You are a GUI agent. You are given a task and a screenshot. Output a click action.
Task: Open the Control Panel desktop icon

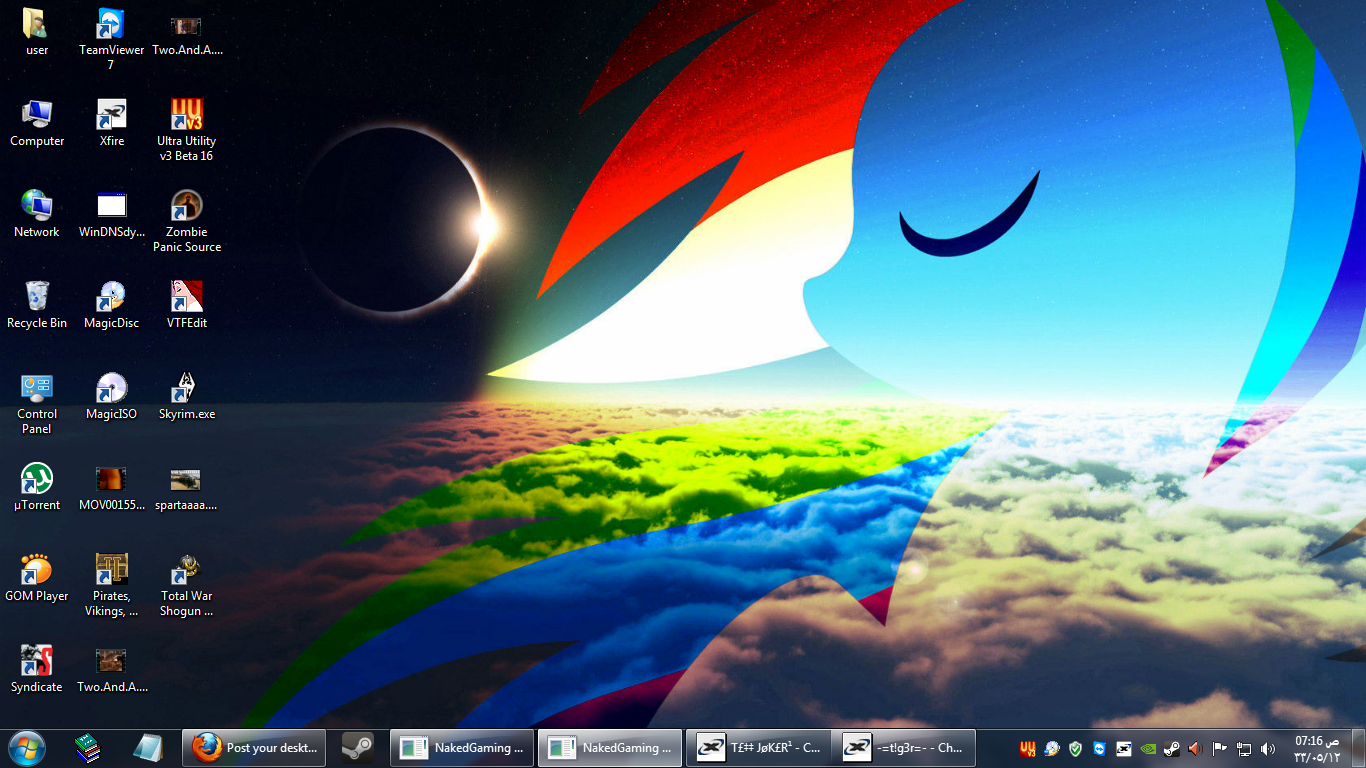[x=37, y=403]
